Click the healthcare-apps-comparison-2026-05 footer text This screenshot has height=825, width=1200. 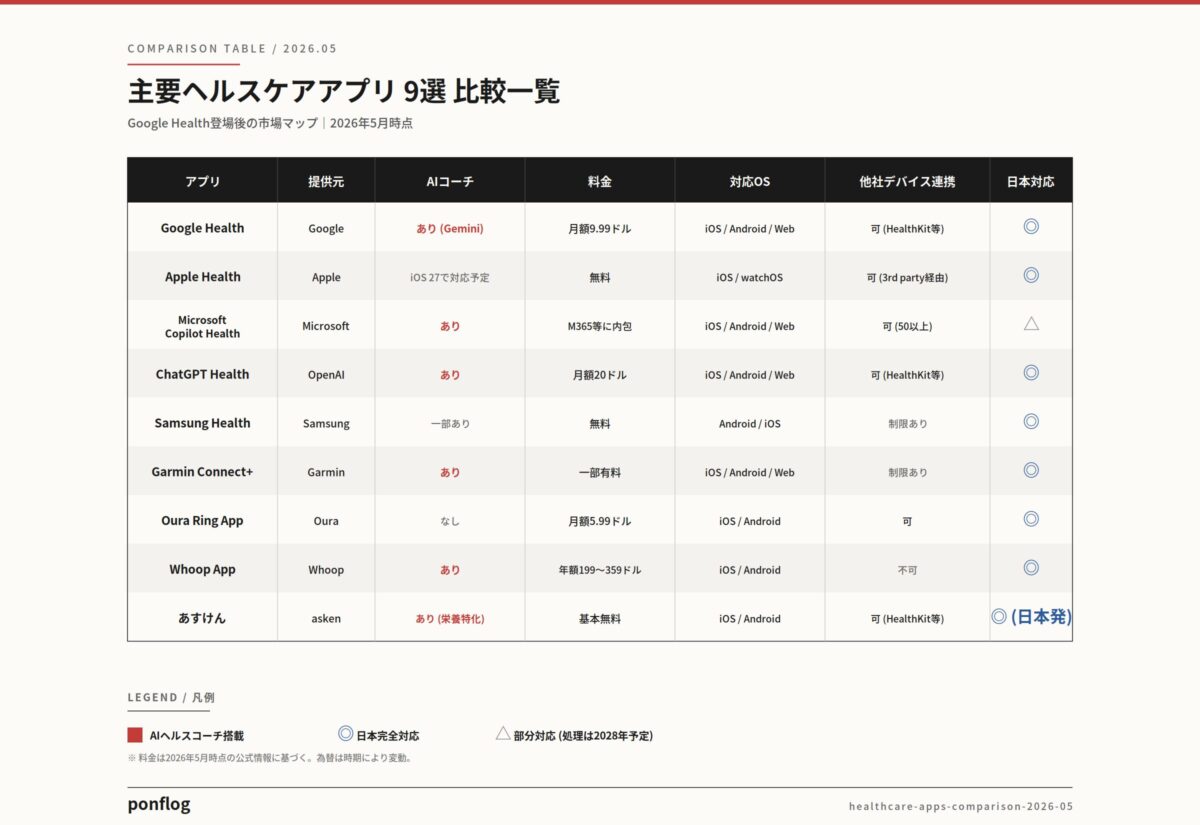point(960,806)
